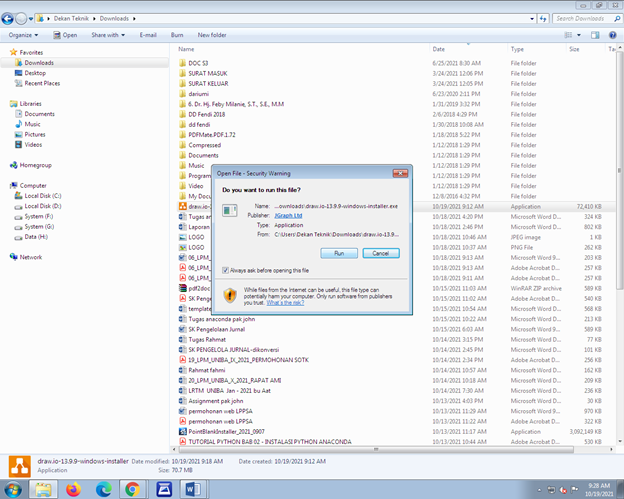
Task: Select Music library in the sidebar
Action: [x=32, y=125]
